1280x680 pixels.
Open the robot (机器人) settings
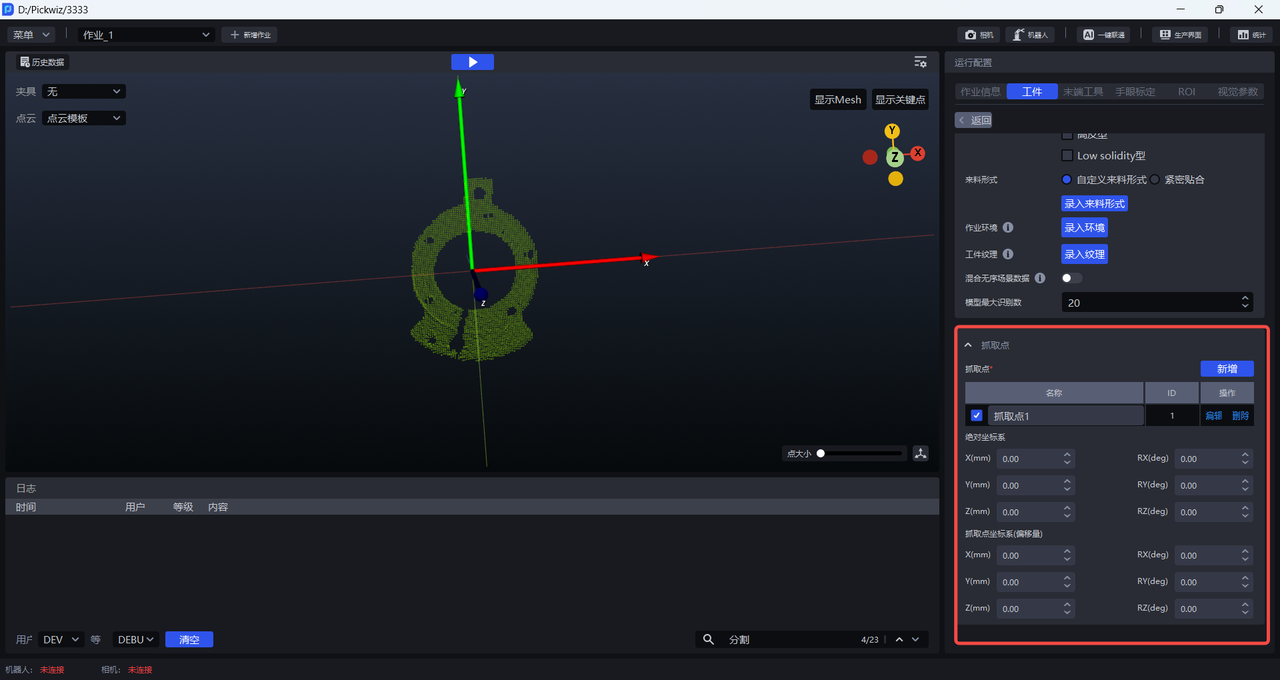(1030, 34)
